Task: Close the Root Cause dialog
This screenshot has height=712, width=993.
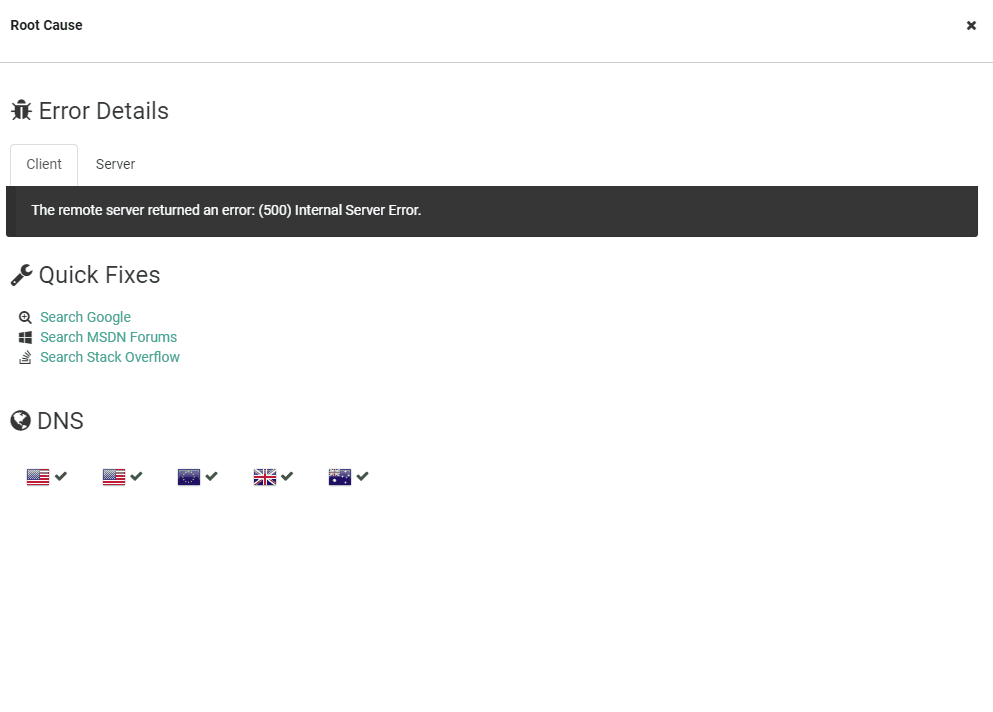Action: (x=970, y=26)
